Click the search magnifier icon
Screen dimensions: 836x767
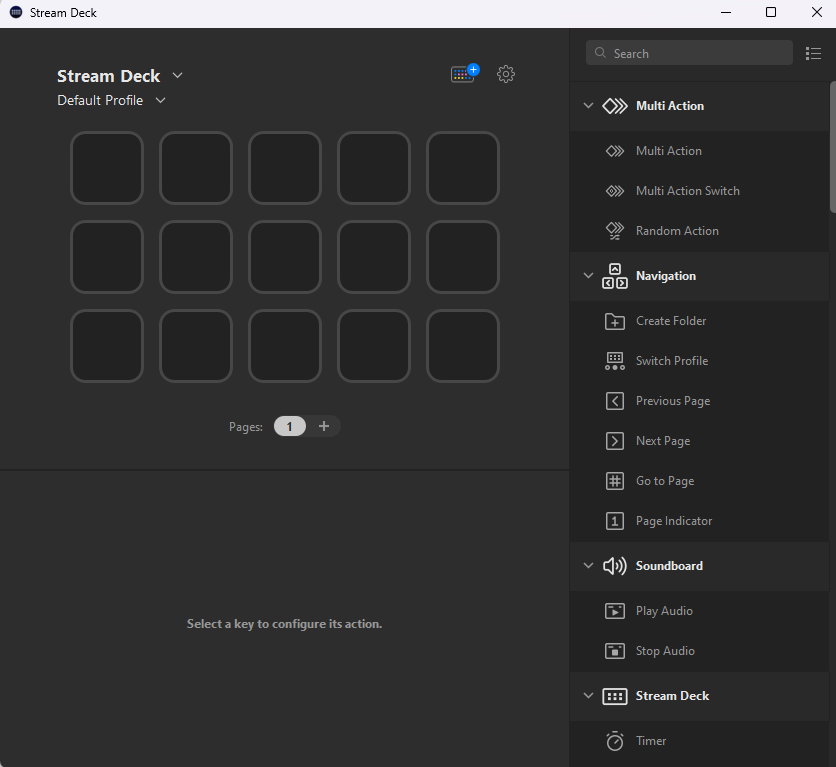(x=600, y=53)
